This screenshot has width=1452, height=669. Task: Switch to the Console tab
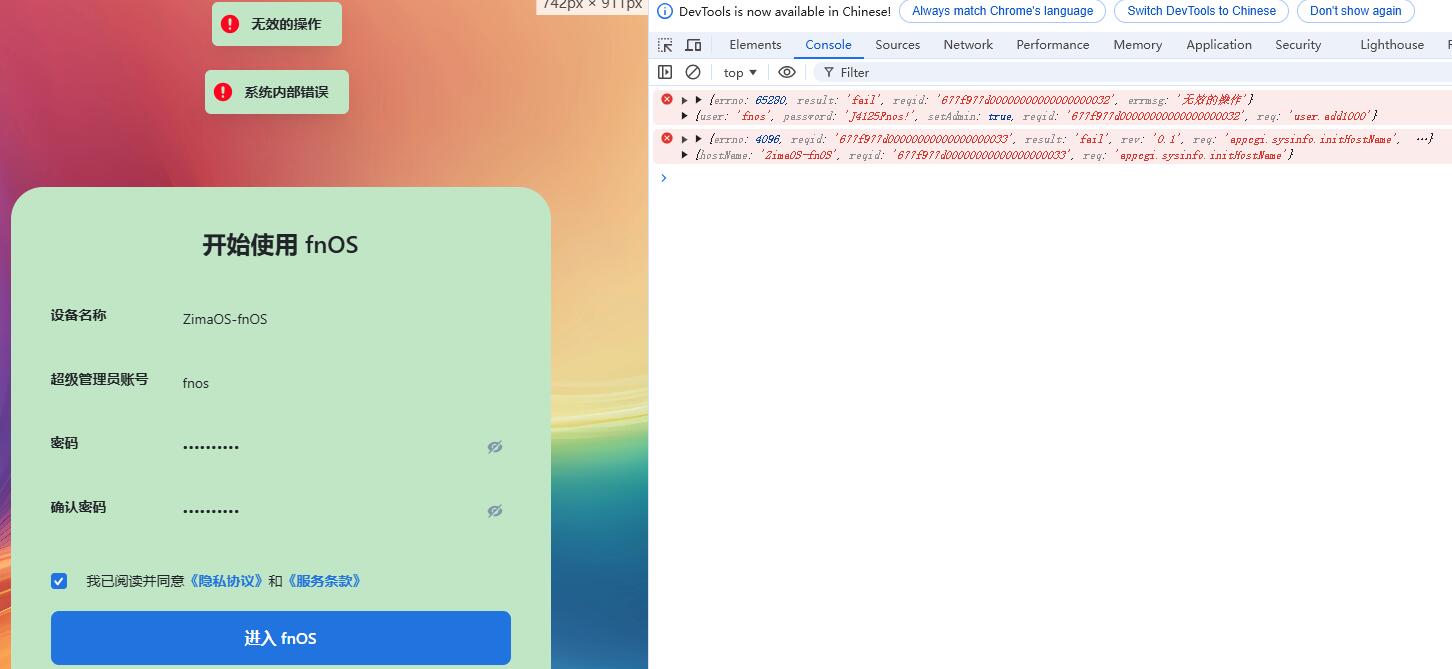[x=829, y=45]
